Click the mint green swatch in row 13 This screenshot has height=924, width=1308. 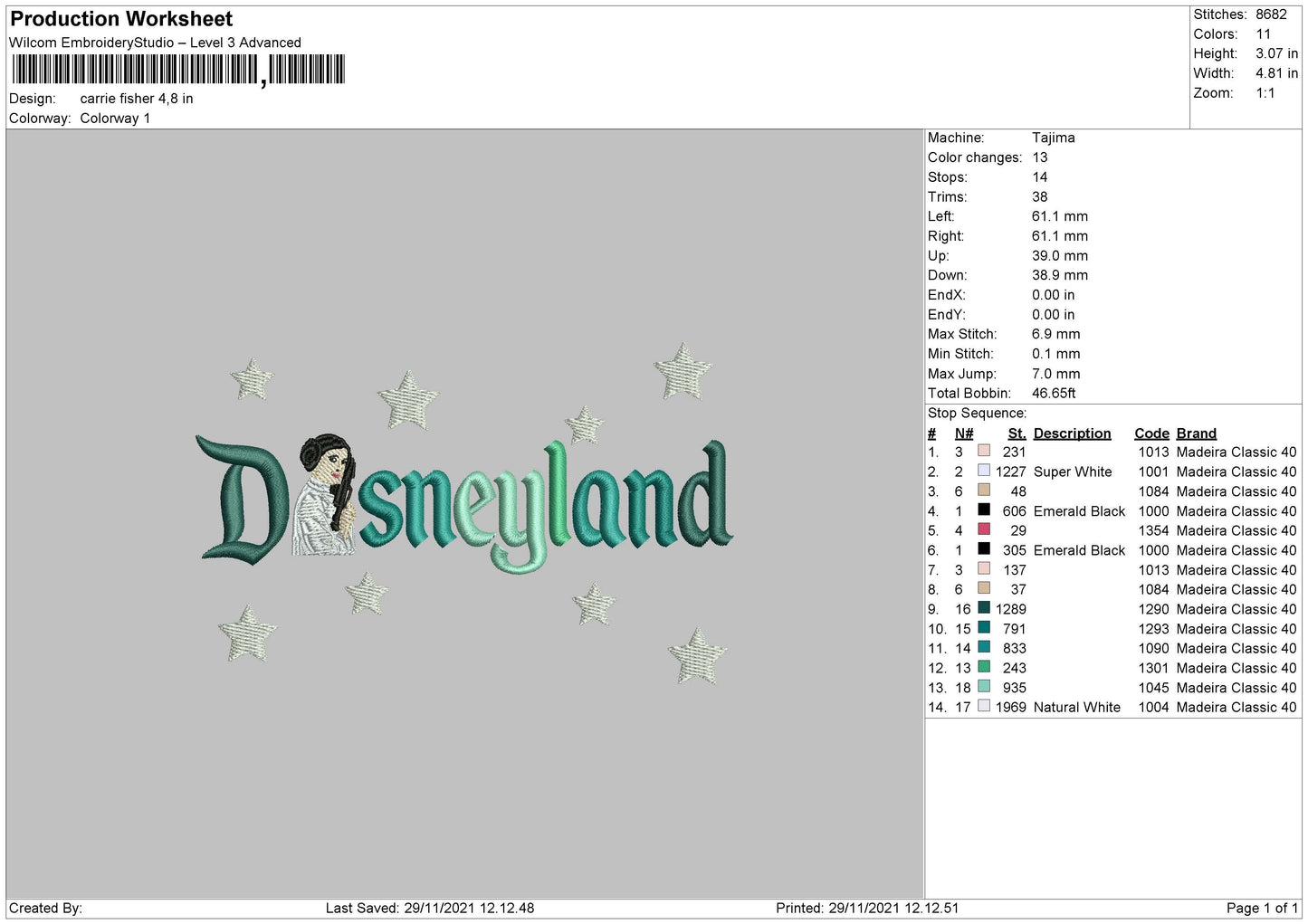984,687
